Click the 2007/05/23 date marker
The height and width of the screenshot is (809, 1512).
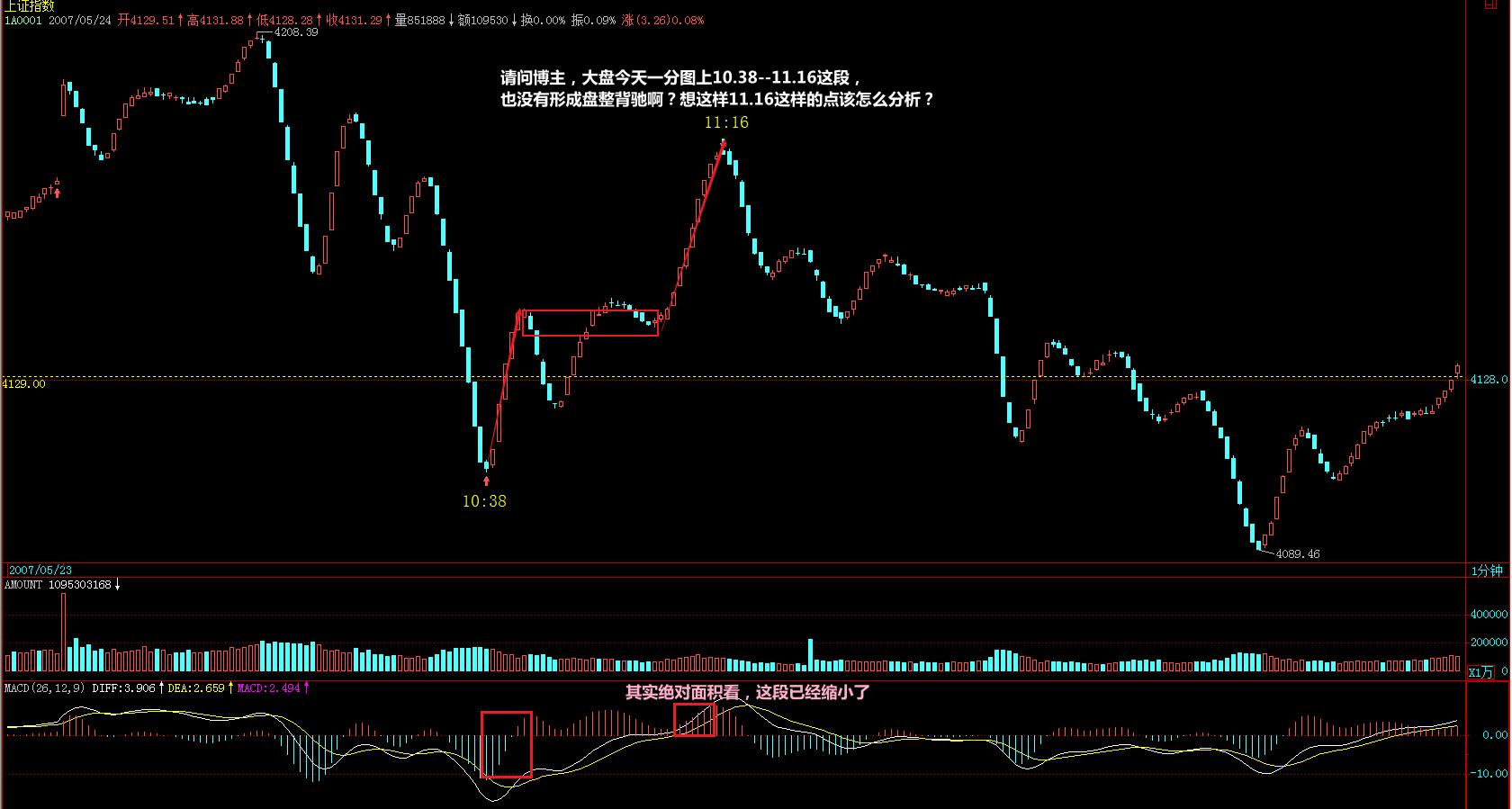pyautogui.click(x=40, y=570)
